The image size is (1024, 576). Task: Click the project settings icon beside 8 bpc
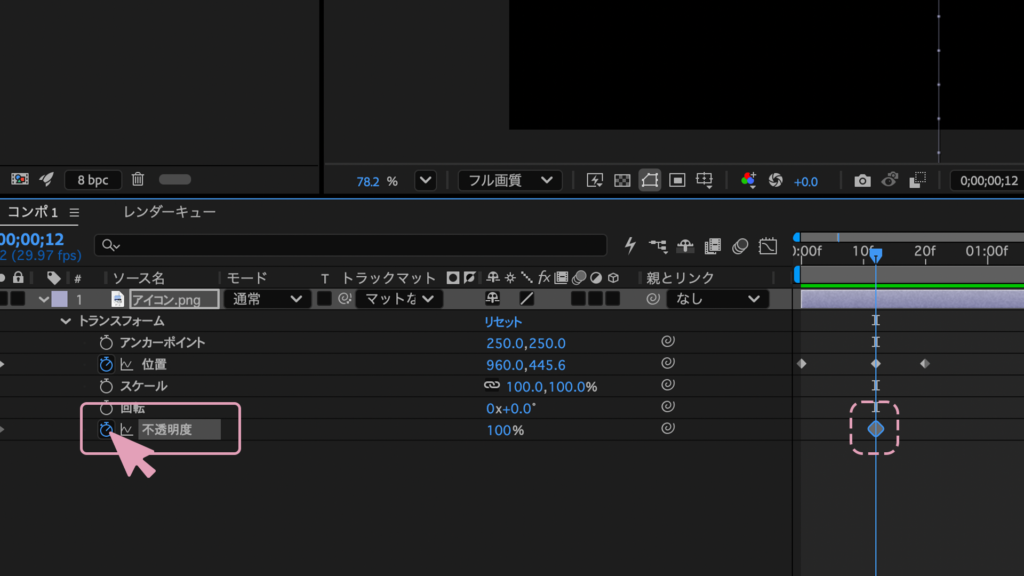click(x=20, y=179)
